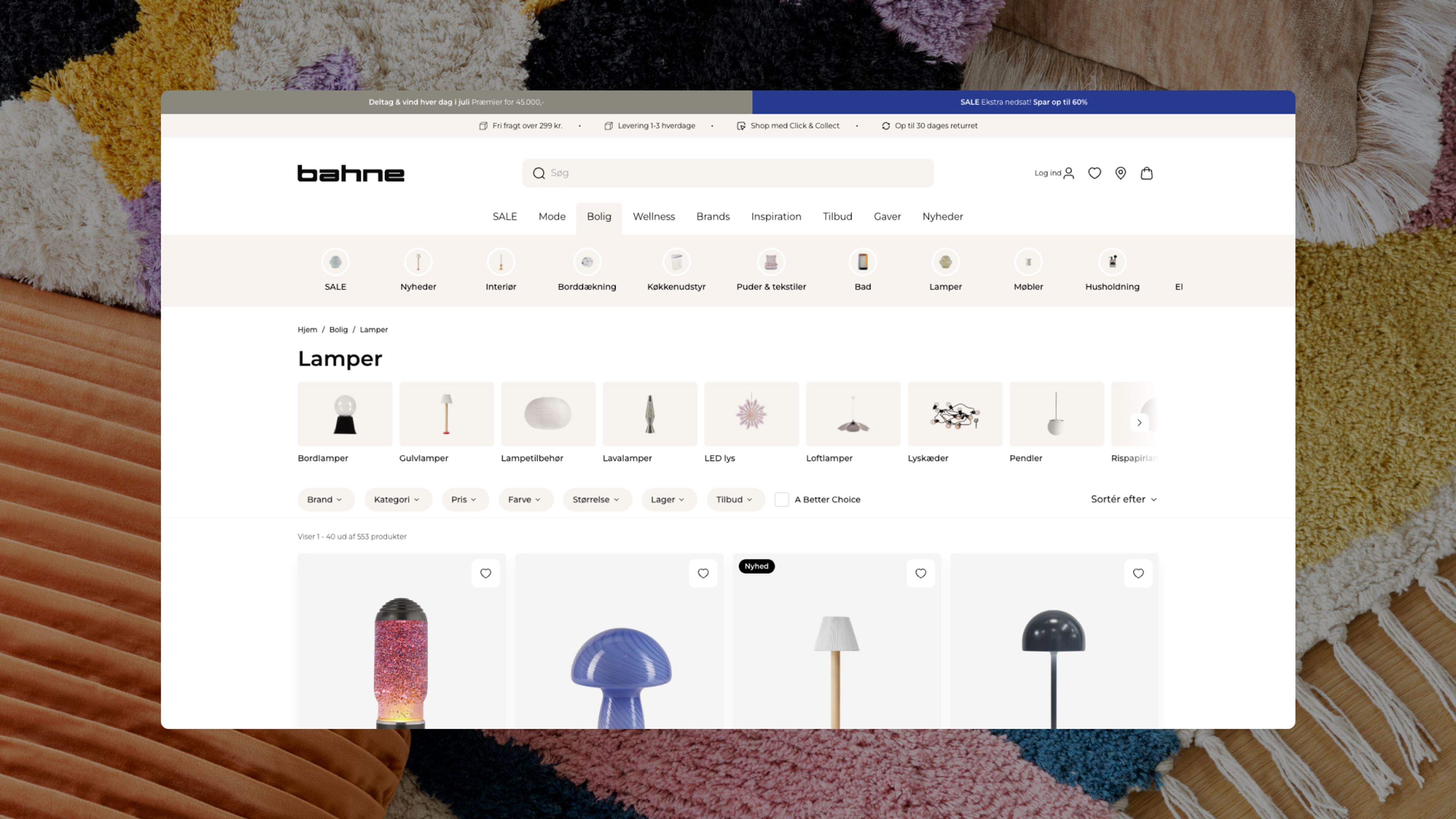Go to the Wellness menu tab
This screenshot has width=1456, height=819.
[x=653, y=217]
